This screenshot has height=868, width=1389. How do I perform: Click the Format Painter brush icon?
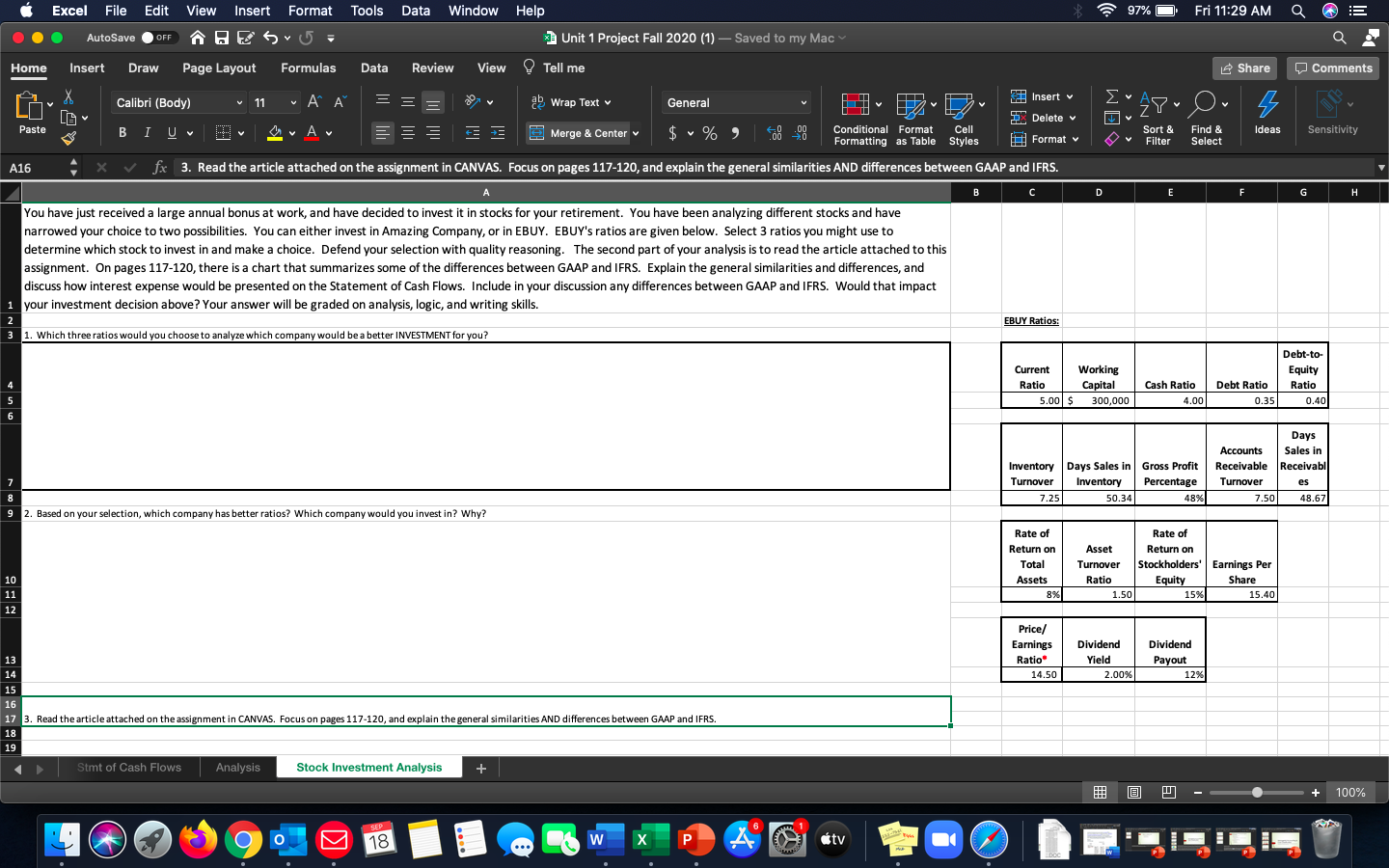tap(68, 138)
